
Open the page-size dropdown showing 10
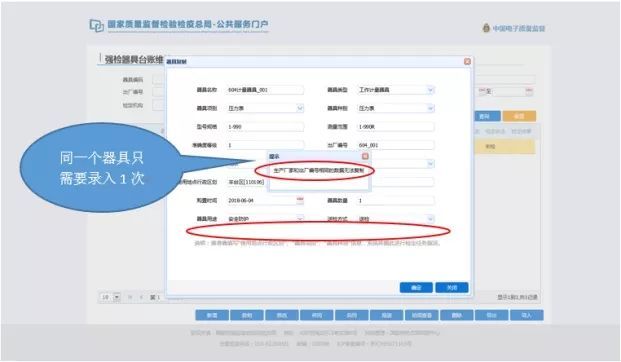(117, 297)
